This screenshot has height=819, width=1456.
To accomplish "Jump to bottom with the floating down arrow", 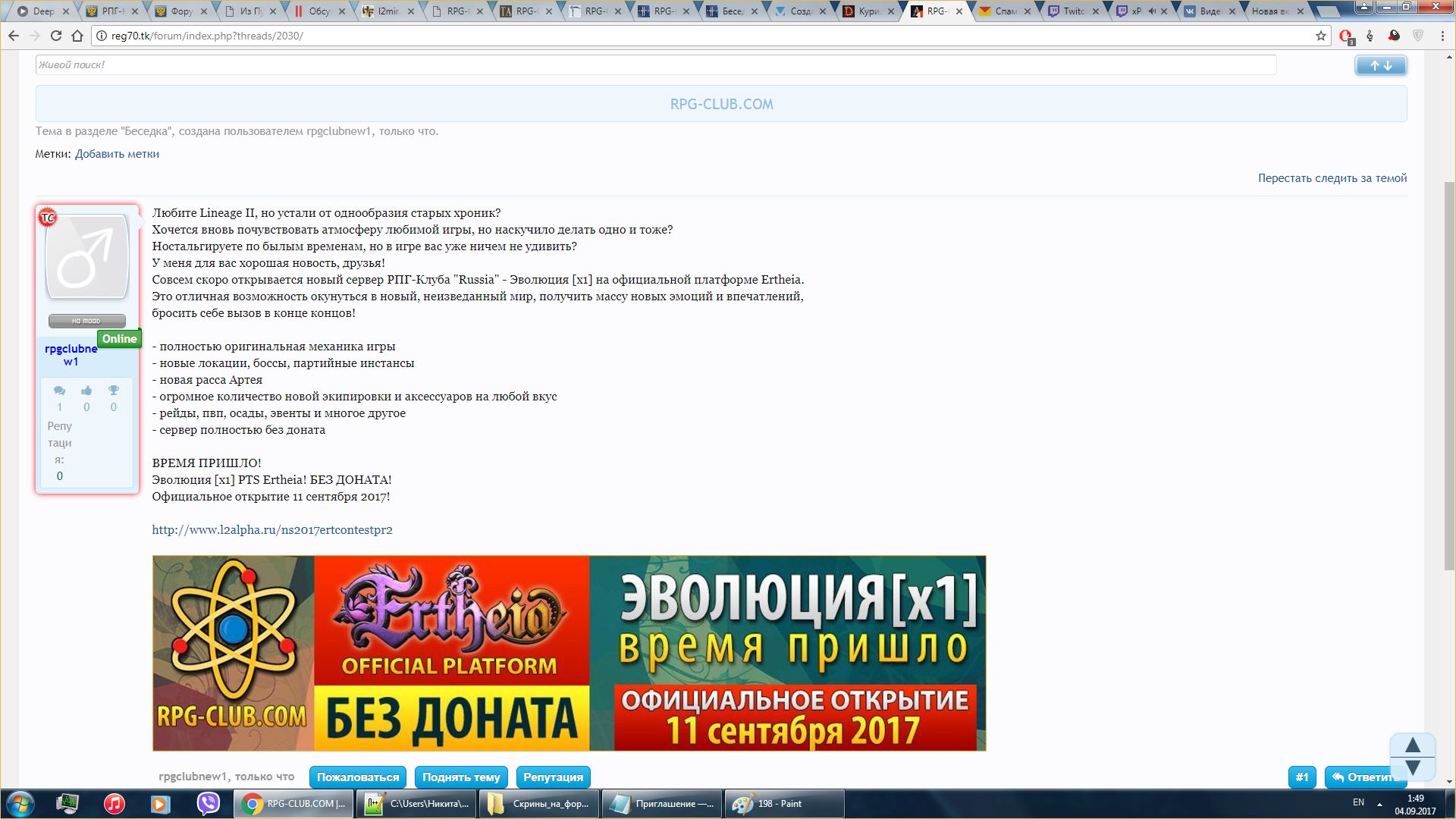I will [x=1413, y=768].
